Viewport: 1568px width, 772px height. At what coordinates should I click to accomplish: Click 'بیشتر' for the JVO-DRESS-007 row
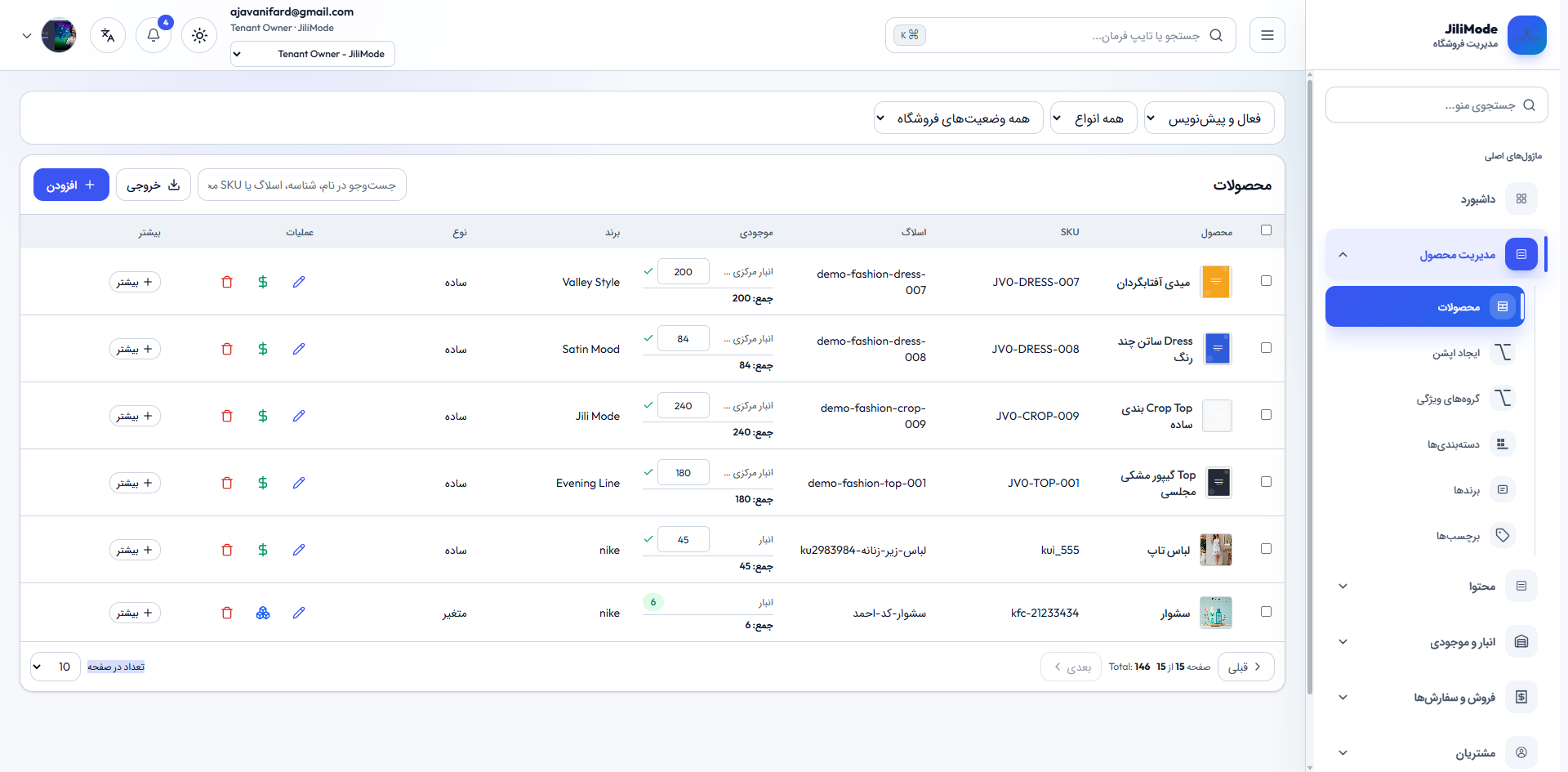click(x=135, y=282)
